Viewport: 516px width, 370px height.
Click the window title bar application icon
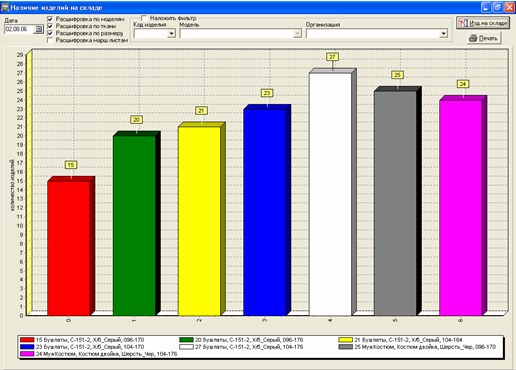[5, 7]
